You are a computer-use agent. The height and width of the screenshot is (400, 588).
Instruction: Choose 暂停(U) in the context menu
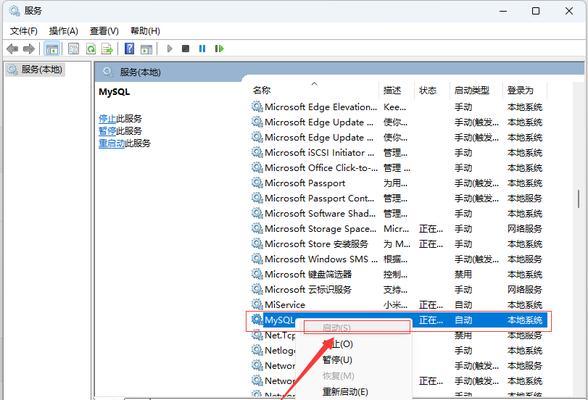click(354, 360)
